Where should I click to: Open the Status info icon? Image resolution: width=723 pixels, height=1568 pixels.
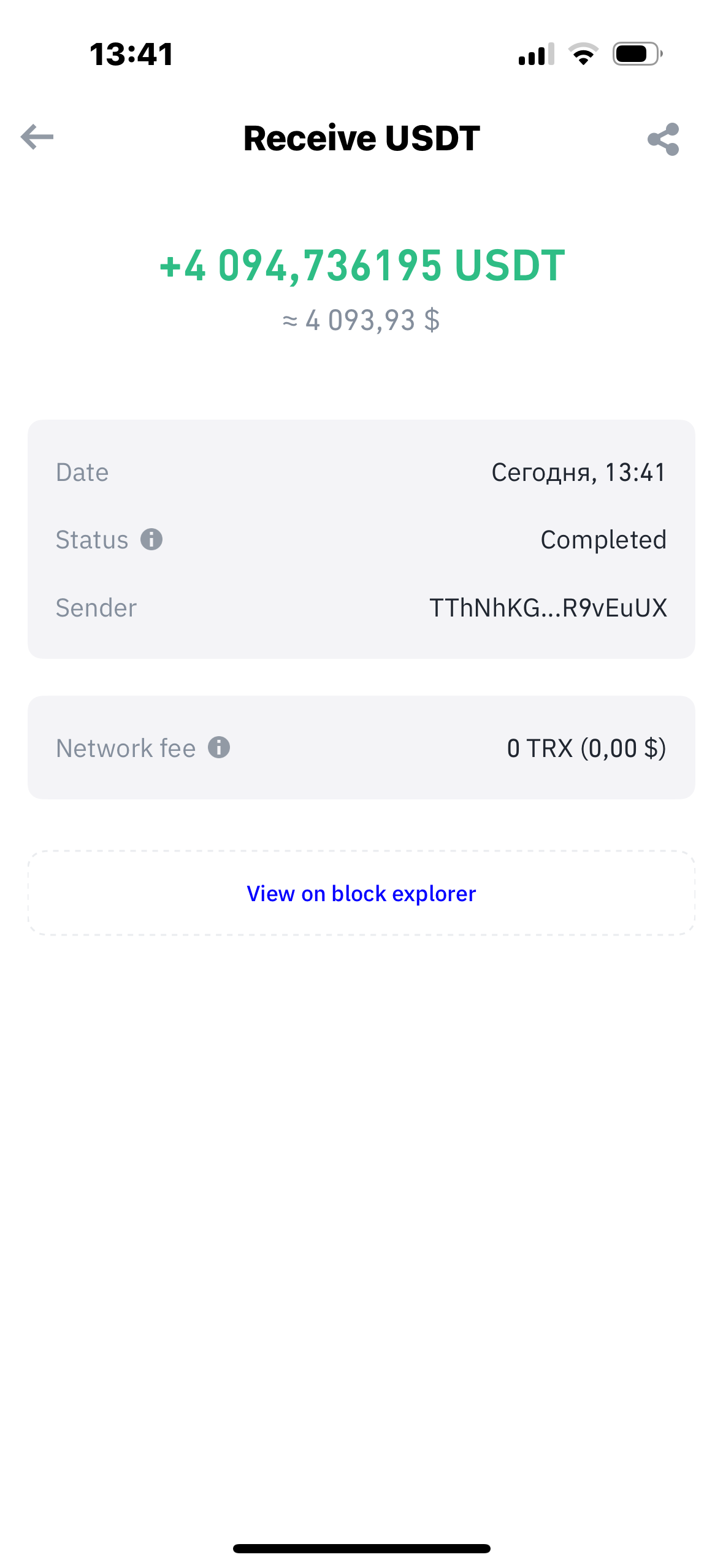[x=151, y=540]
